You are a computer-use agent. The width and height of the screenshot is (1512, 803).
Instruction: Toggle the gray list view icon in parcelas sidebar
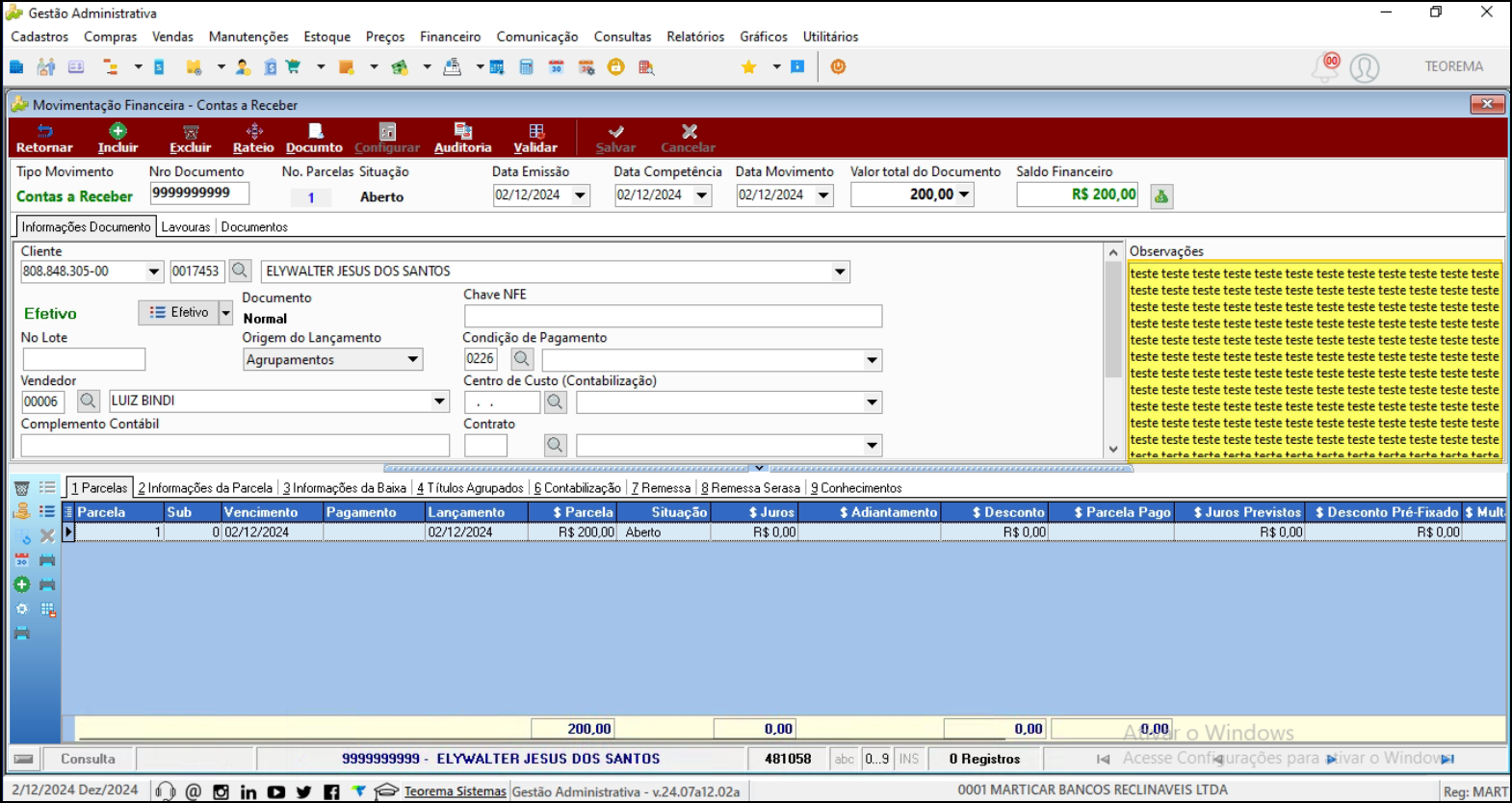(x=47, y=488)
